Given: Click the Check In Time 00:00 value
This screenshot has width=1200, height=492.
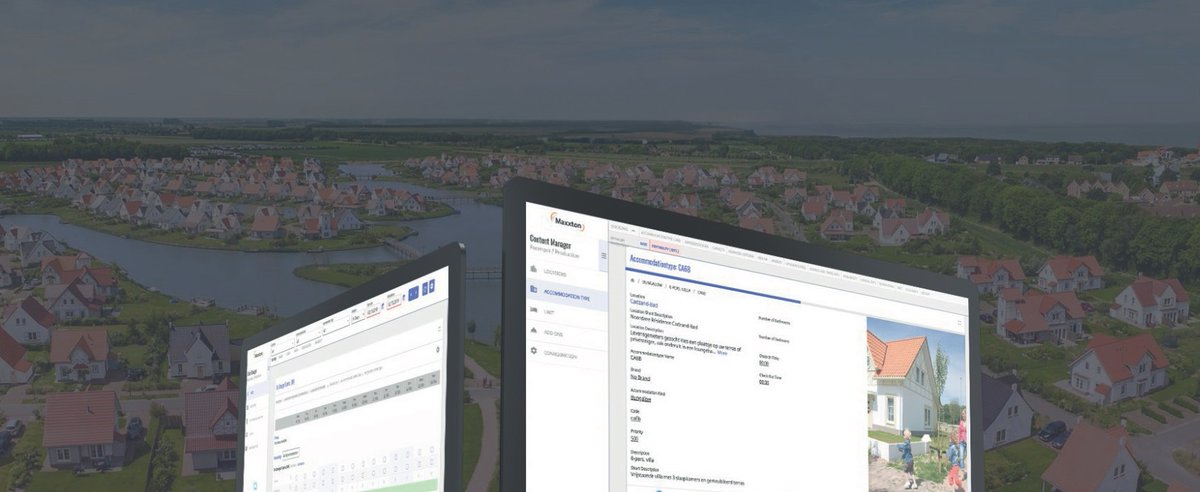Looking at the screenshot, I should (x=764, y=363).
